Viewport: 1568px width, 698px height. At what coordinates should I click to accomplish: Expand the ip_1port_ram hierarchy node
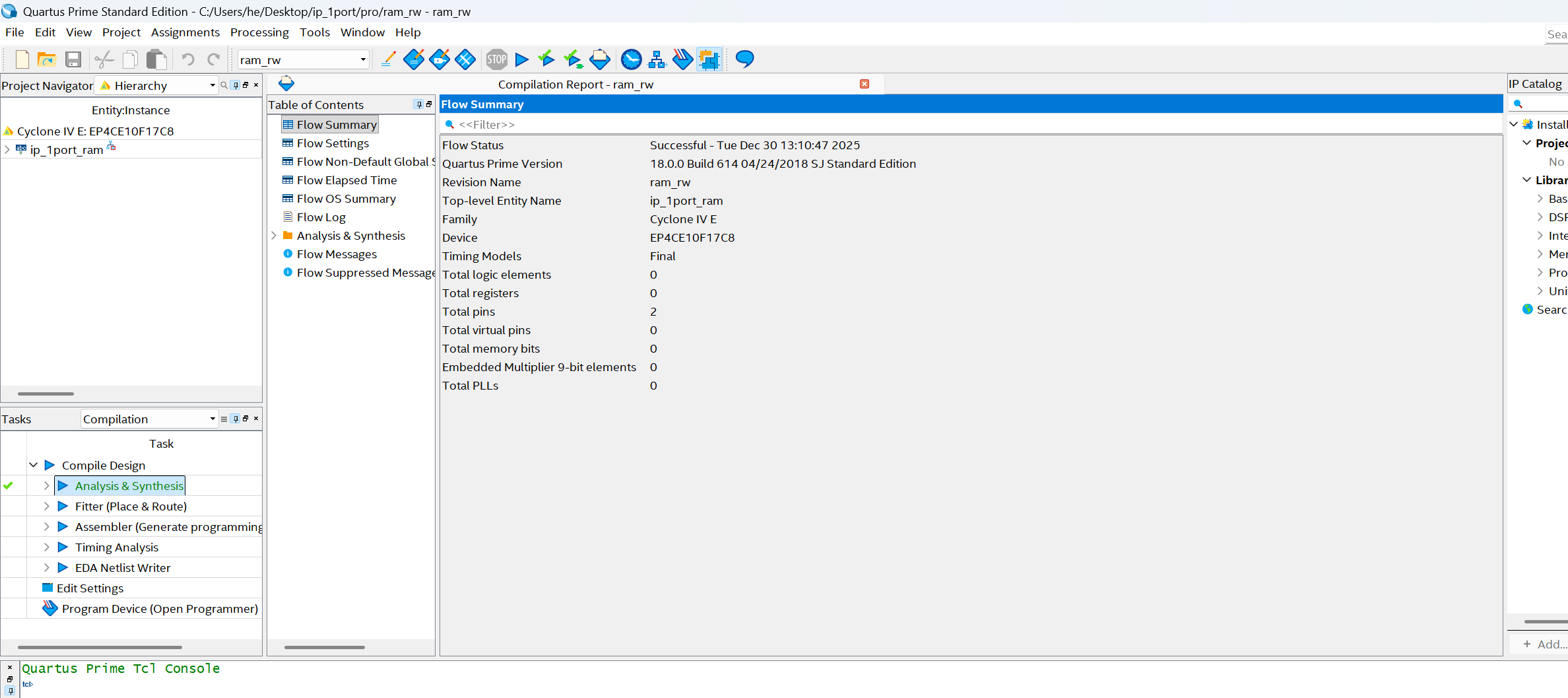[7, 149]
